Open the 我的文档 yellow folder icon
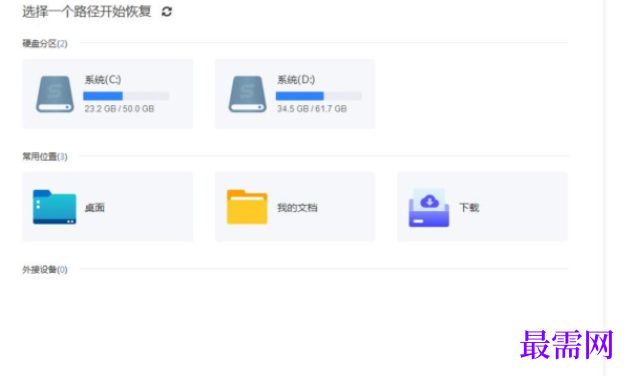Screen dimensions: 632x376 247,207
